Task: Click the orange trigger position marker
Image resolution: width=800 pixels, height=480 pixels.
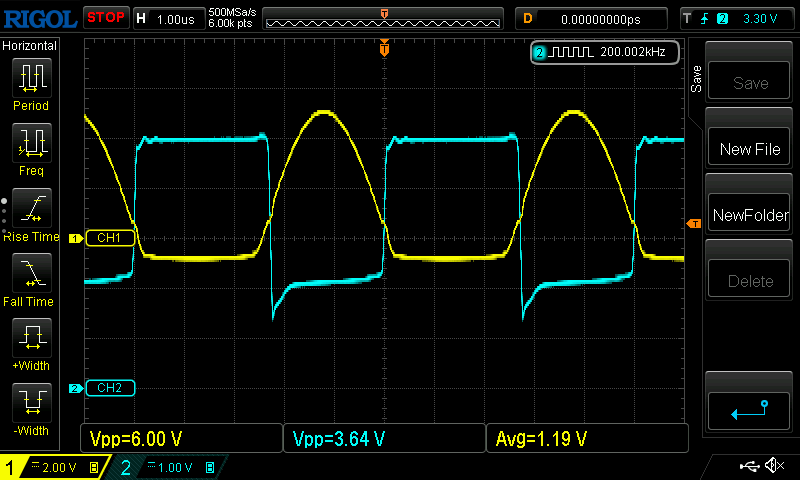Action: (384, 49)
